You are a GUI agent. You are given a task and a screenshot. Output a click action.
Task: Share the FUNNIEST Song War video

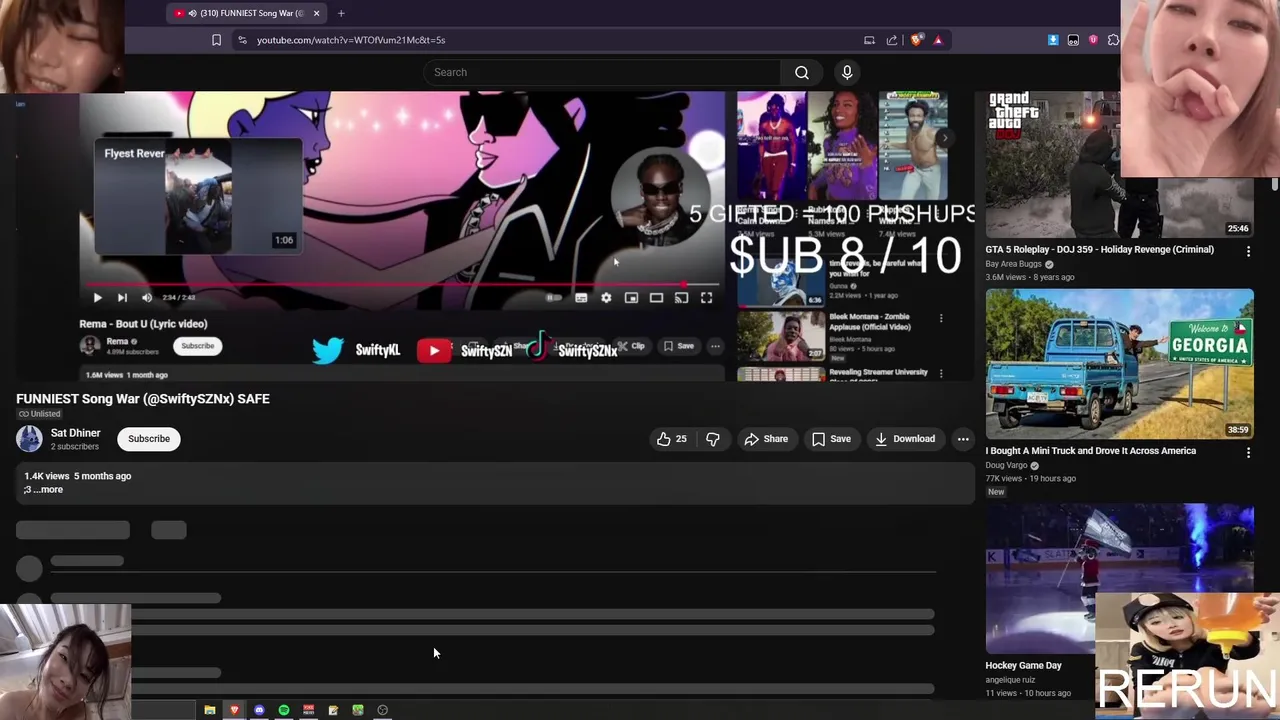[x=766, y=439]
